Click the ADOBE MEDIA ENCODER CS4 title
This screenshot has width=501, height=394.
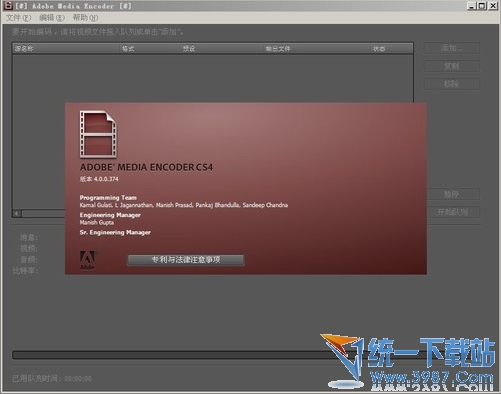click(x=146, y=167)
